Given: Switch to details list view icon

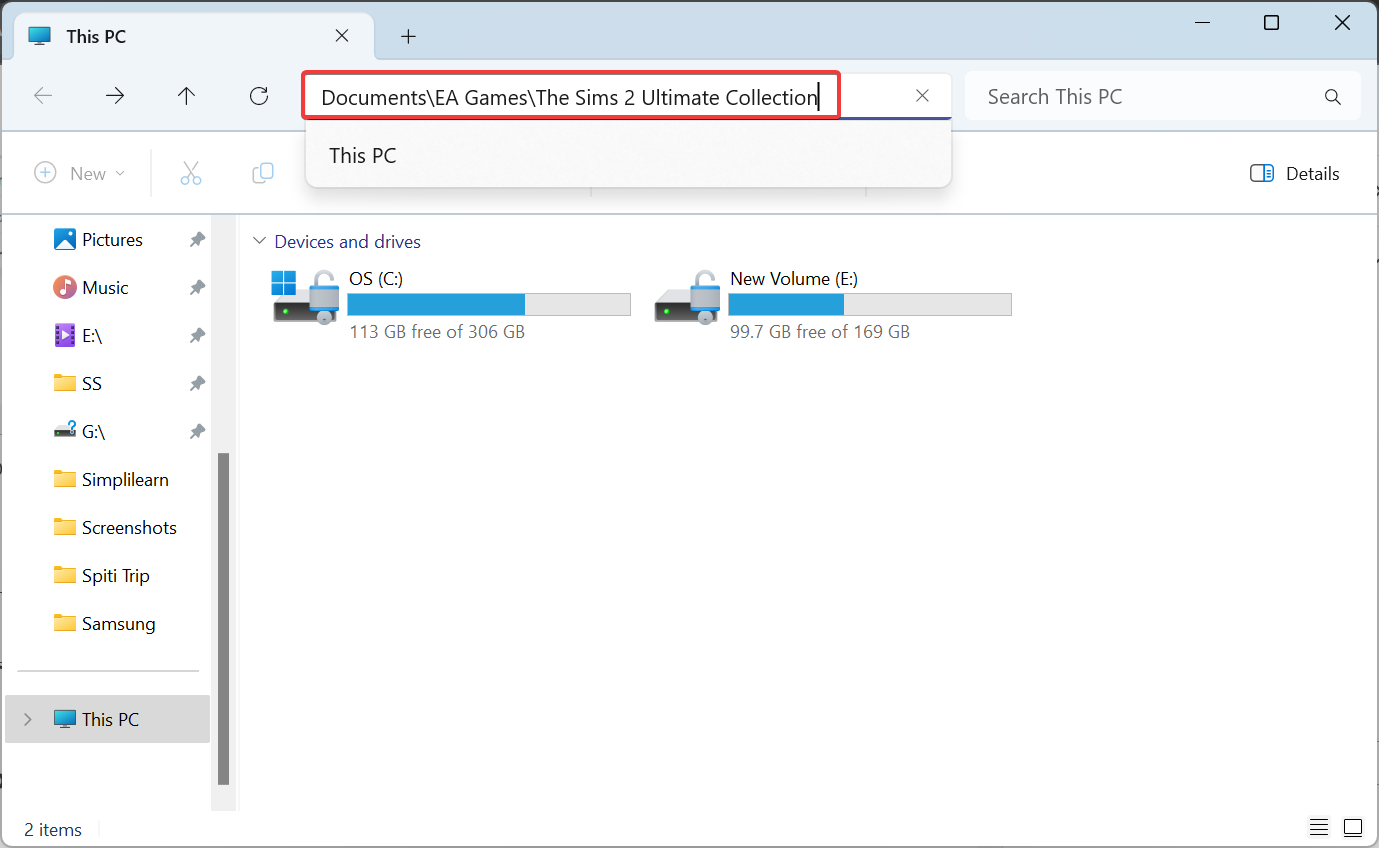Looking at the screenshot, I should pos(1319,827).
